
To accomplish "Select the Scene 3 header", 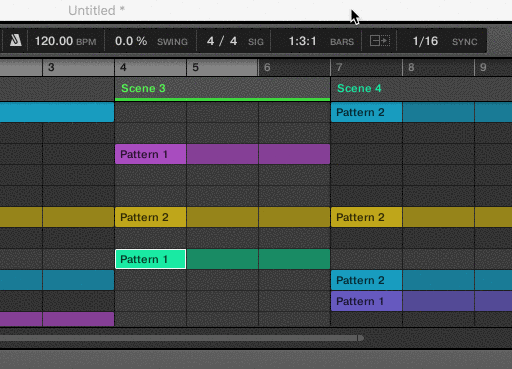I will [222, 89].
